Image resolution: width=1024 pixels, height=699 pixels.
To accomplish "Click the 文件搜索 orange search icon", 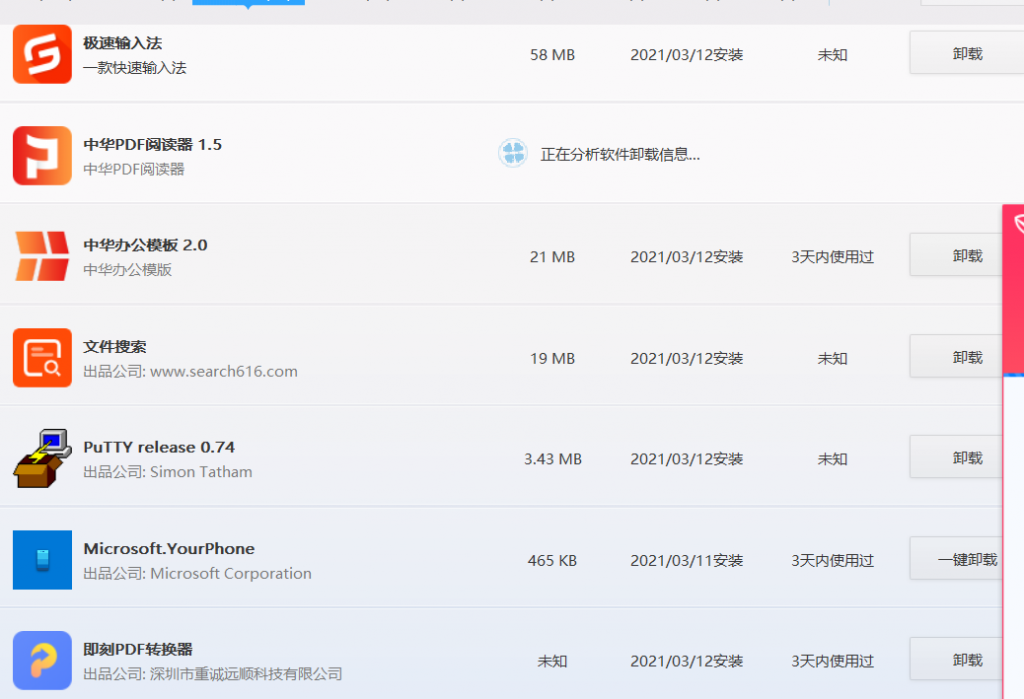I will click(x=42, y=357).
